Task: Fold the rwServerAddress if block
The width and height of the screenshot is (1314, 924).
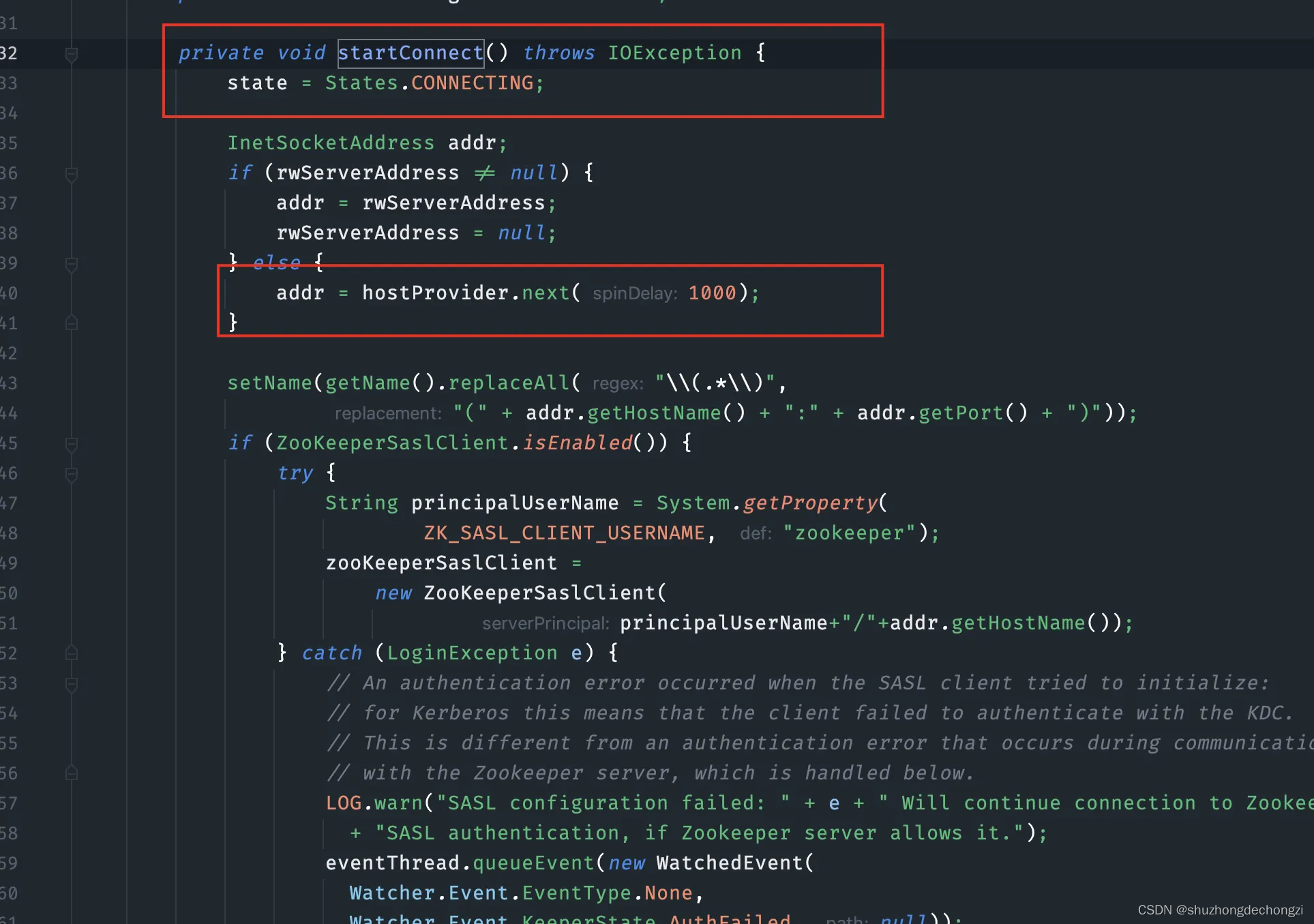Action: 71,174
